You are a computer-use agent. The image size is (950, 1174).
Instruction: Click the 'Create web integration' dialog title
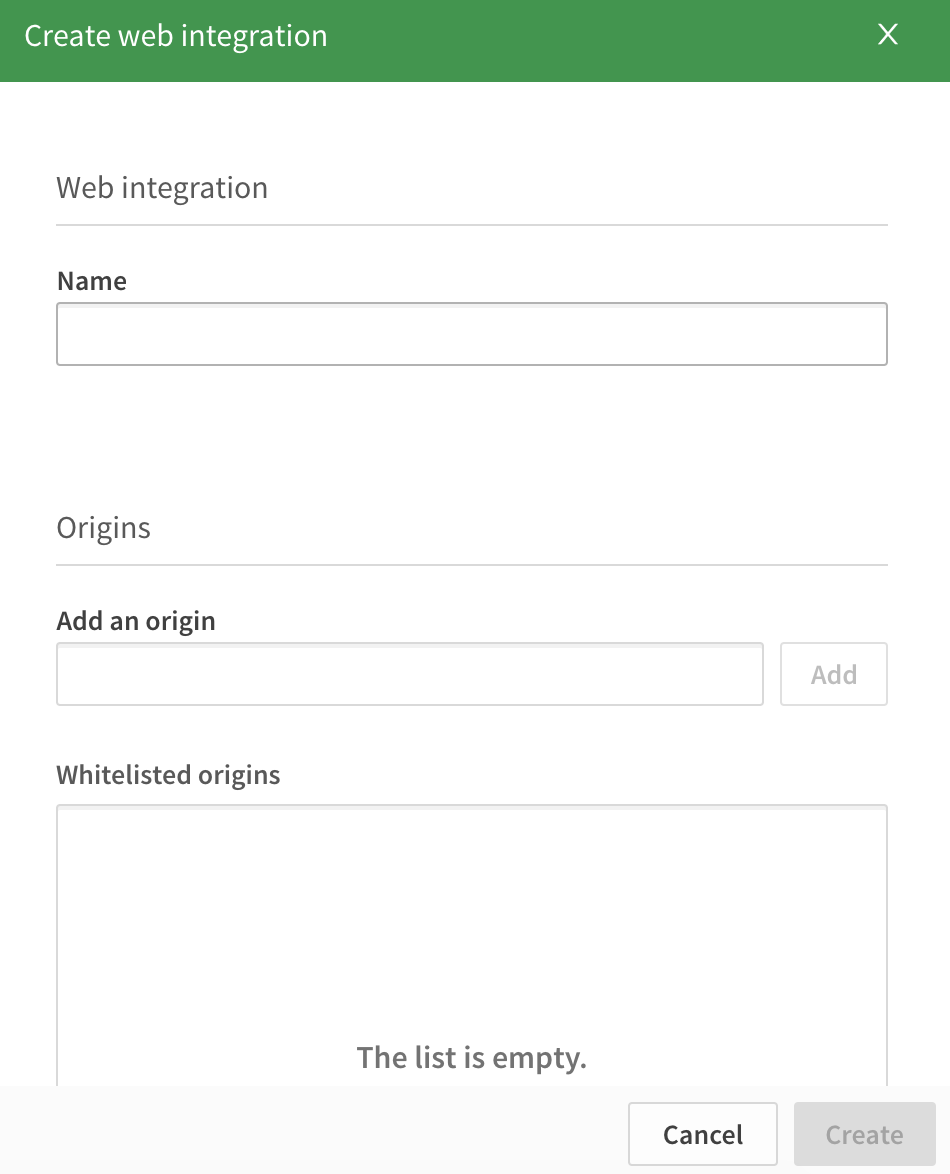pyautogui.click(x=176, y=37)
